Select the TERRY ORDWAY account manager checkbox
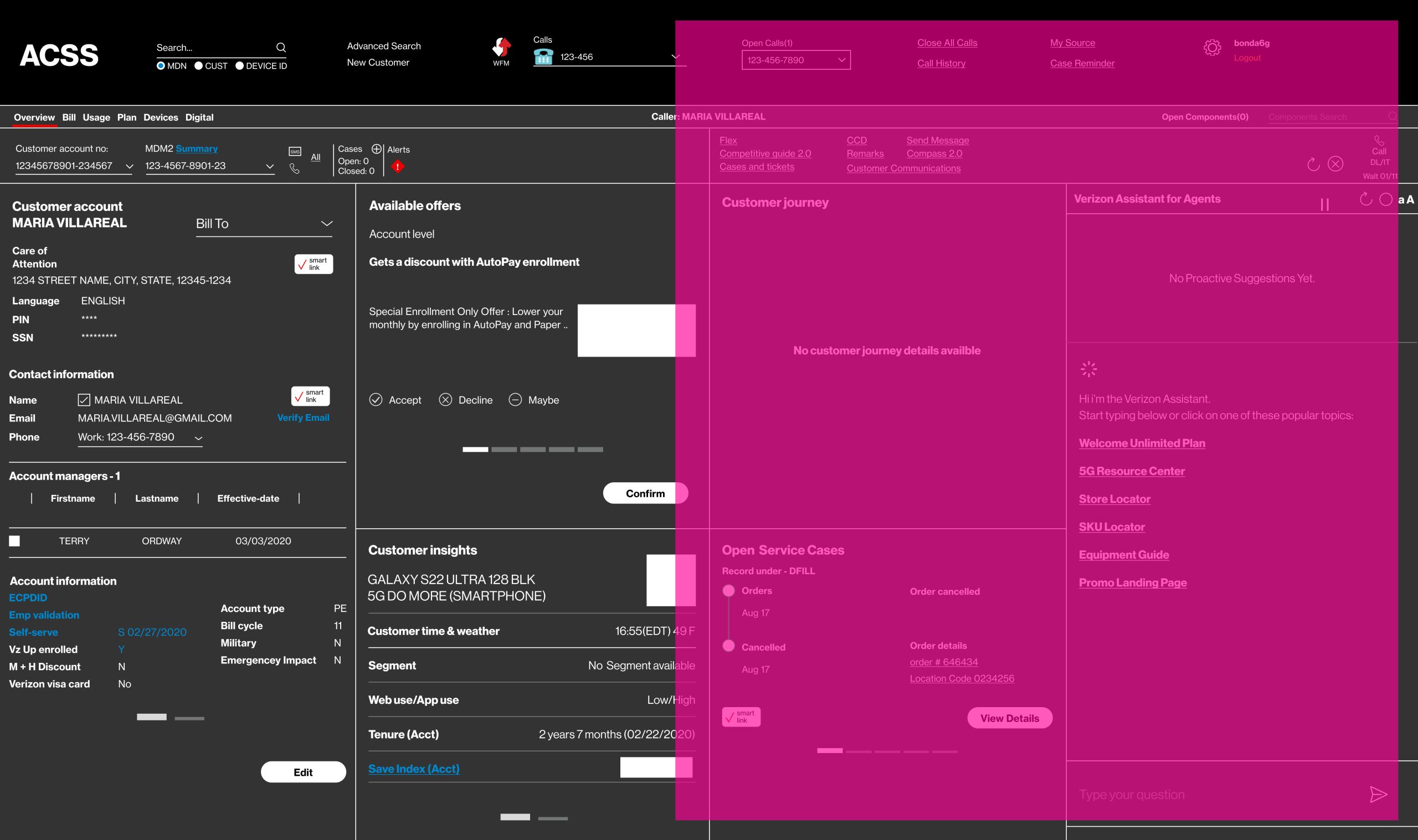This screenshot has height=840, width=1418. pos(14,540)
